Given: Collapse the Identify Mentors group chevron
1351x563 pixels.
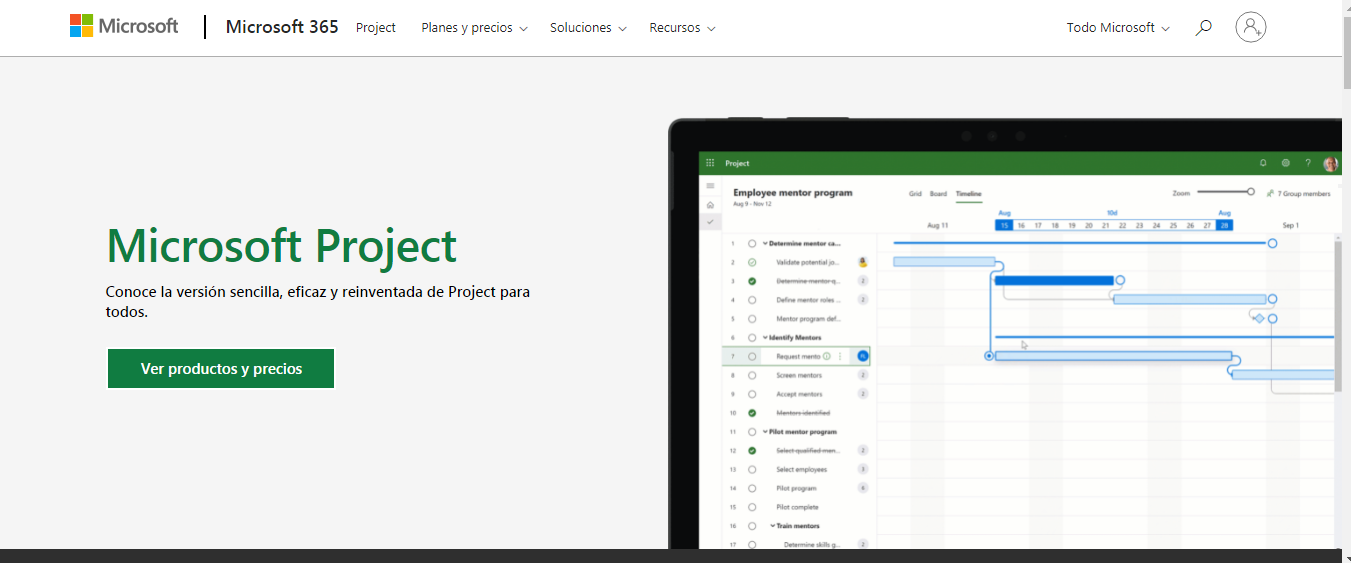Looking at the screenshot, I should pos(765,337).
